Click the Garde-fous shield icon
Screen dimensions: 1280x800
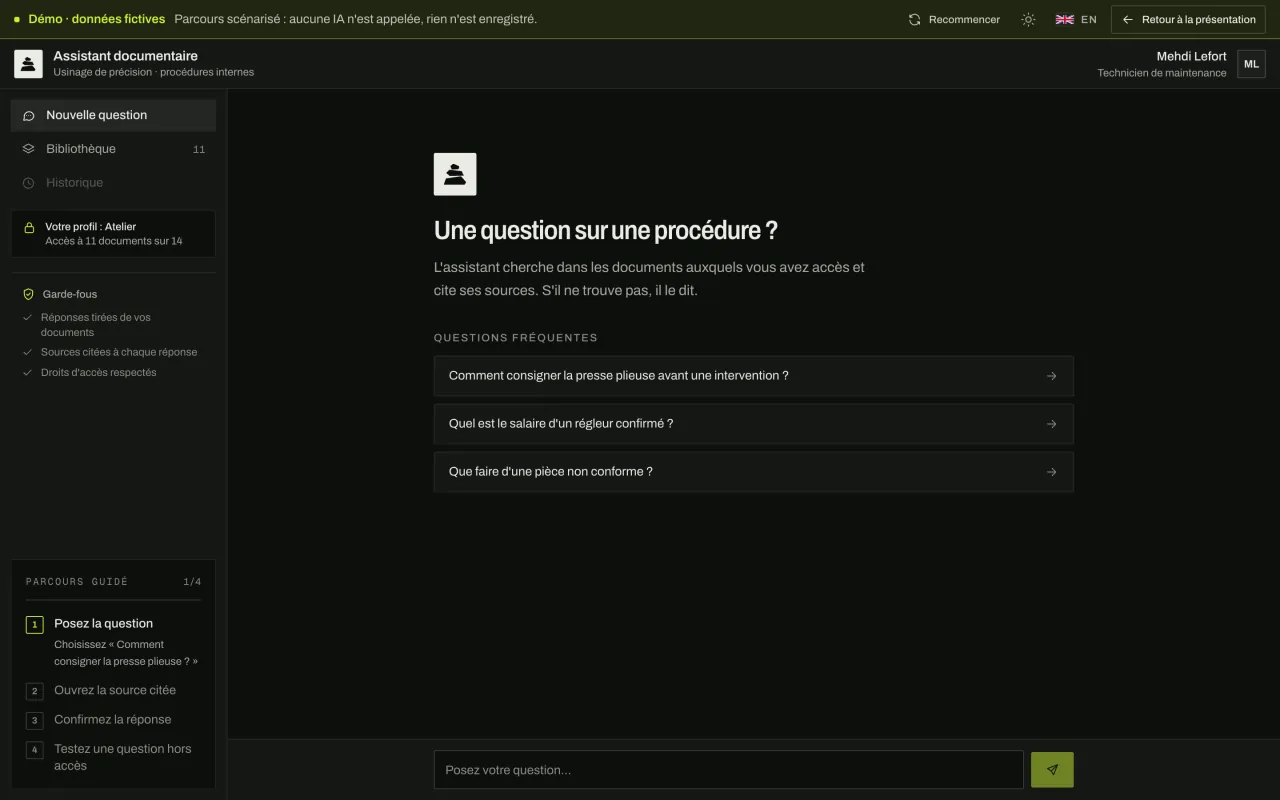(x=29, y=294)
